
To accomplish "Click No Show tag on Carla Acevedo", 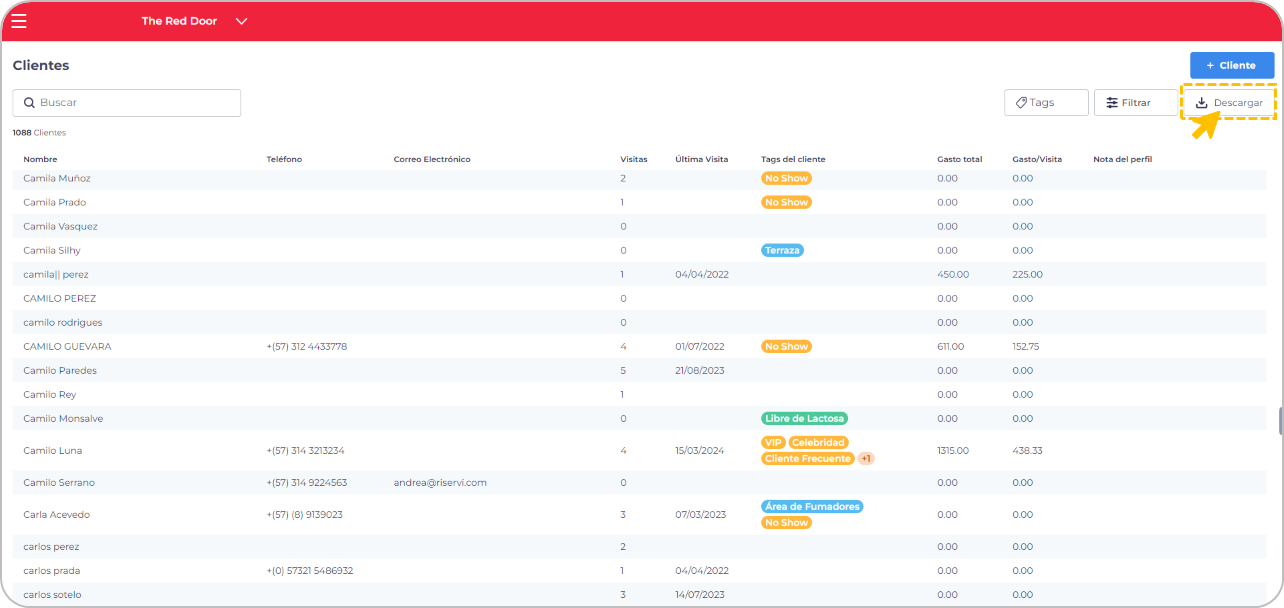I will (x=786, y=522).
